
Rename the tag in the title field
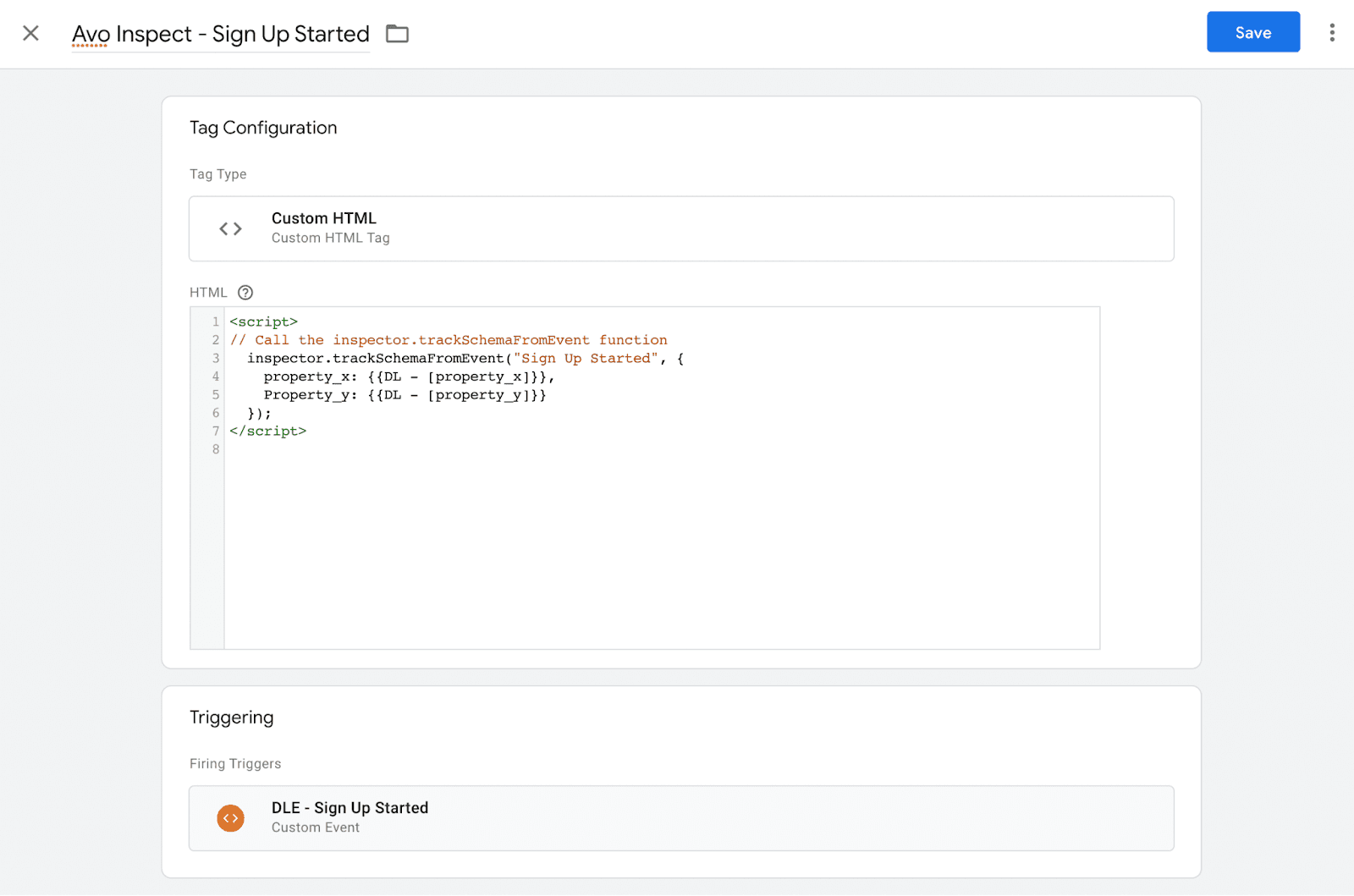220,34
